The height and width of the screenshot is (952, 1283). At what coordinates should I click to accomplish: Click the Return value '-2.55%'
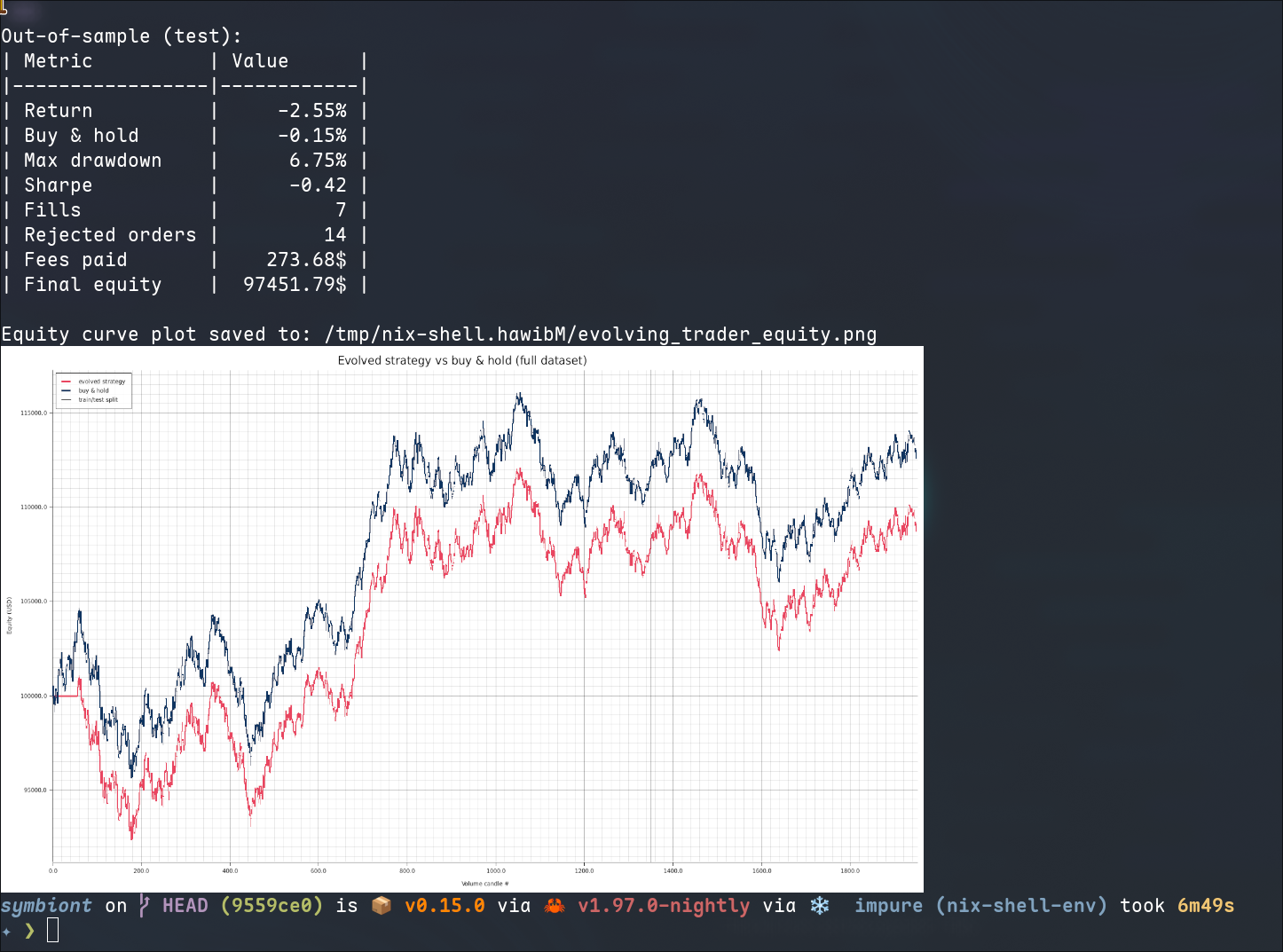(312, 111)
